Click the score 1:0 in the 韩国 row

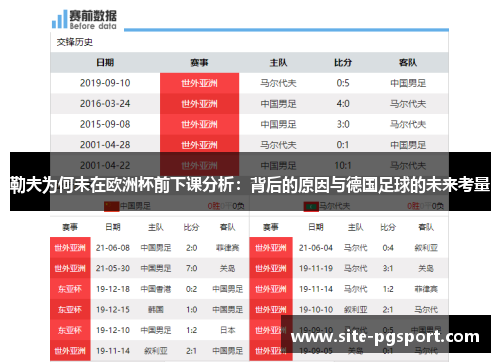[191, 310]
